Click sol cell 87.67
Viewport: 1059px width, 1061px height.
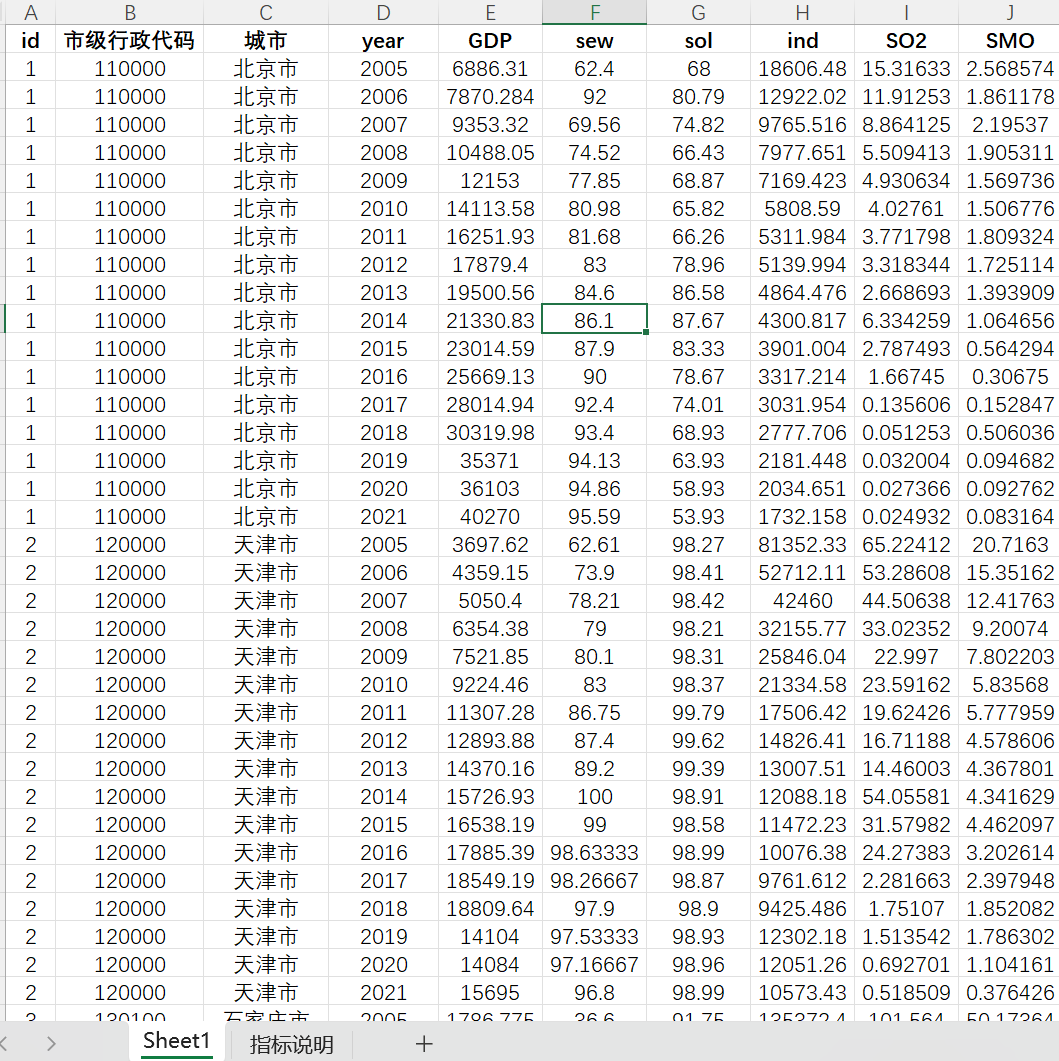click(x=698, y=320)
